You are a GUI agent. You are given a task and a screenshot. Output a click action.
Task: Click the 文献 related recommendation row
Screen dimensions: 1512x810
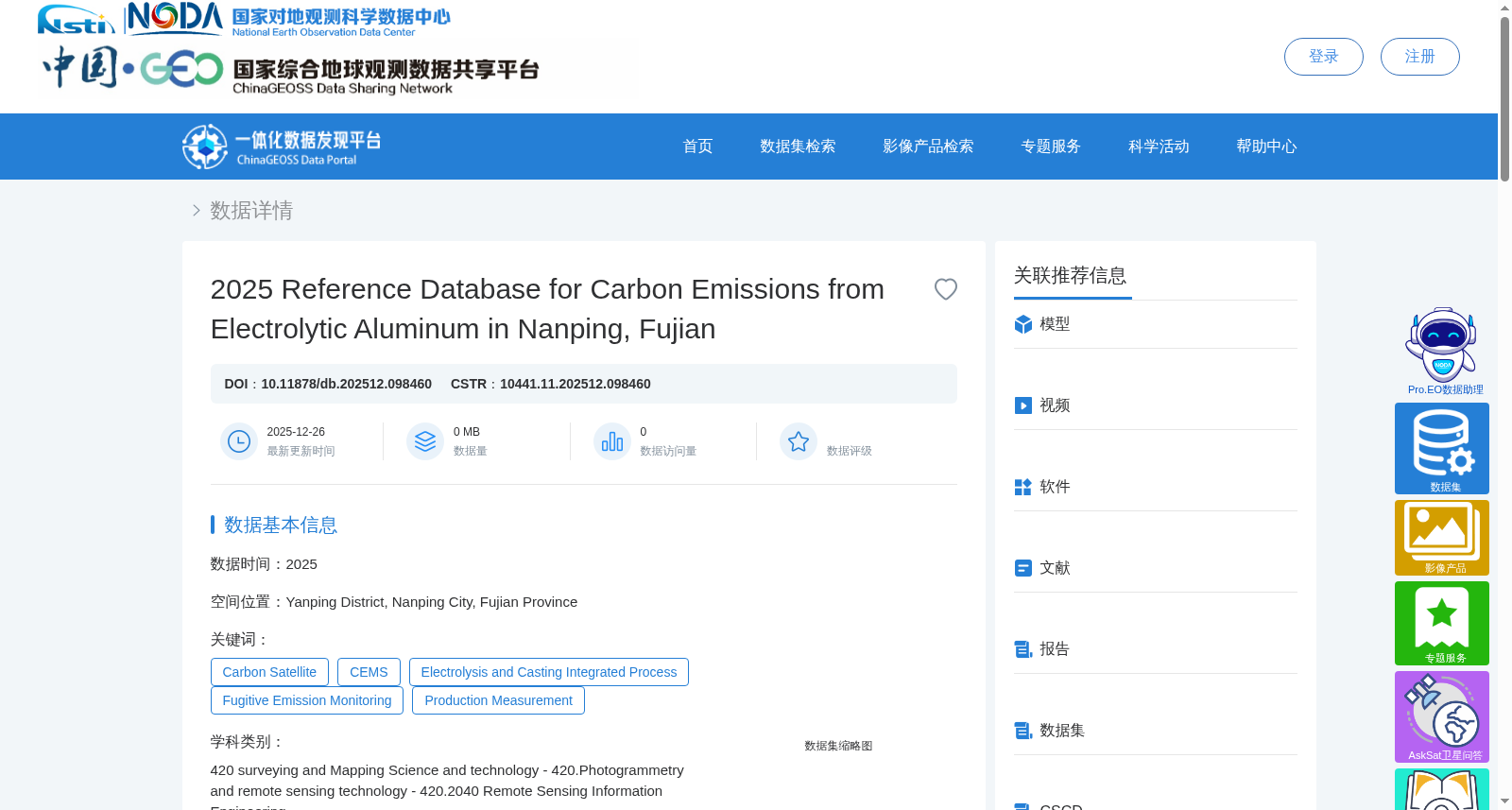1155,568
